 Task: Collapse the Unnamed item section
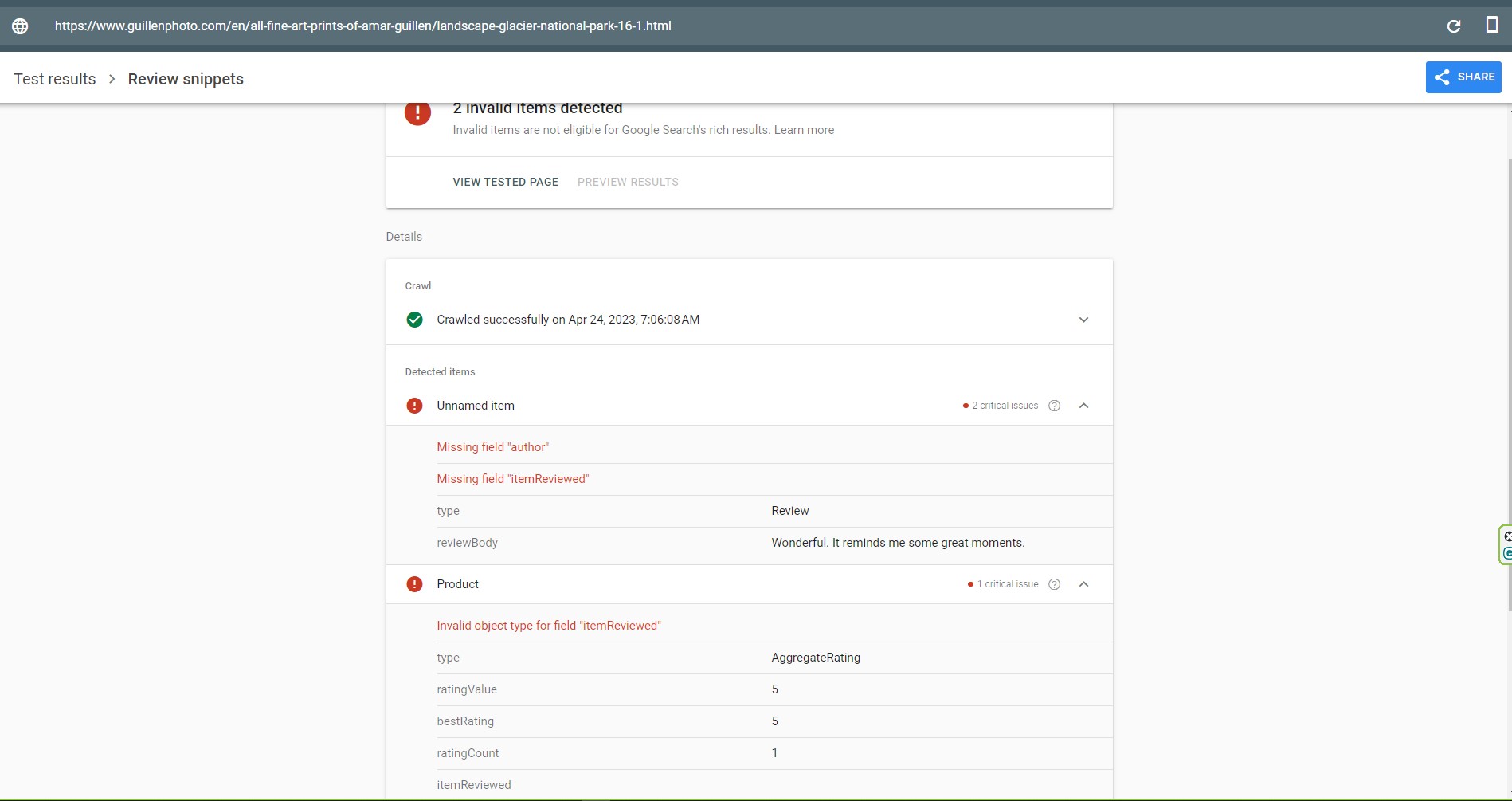click(x=1083, y=406)
